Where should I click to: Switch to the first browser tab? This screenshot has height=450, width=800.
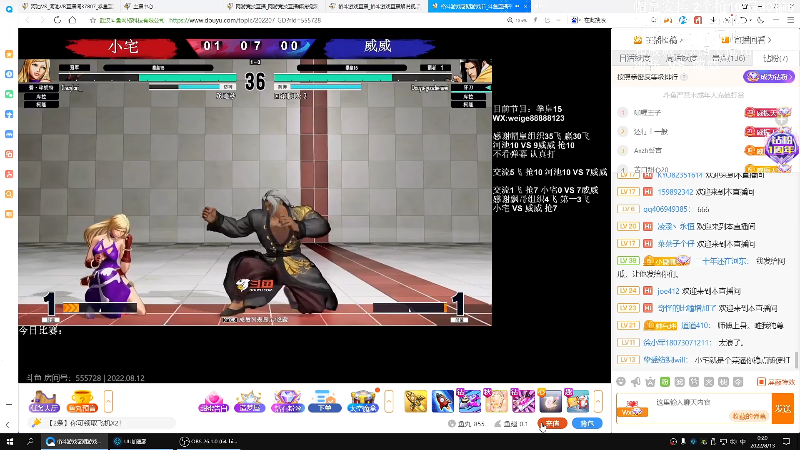click(69, 6)
